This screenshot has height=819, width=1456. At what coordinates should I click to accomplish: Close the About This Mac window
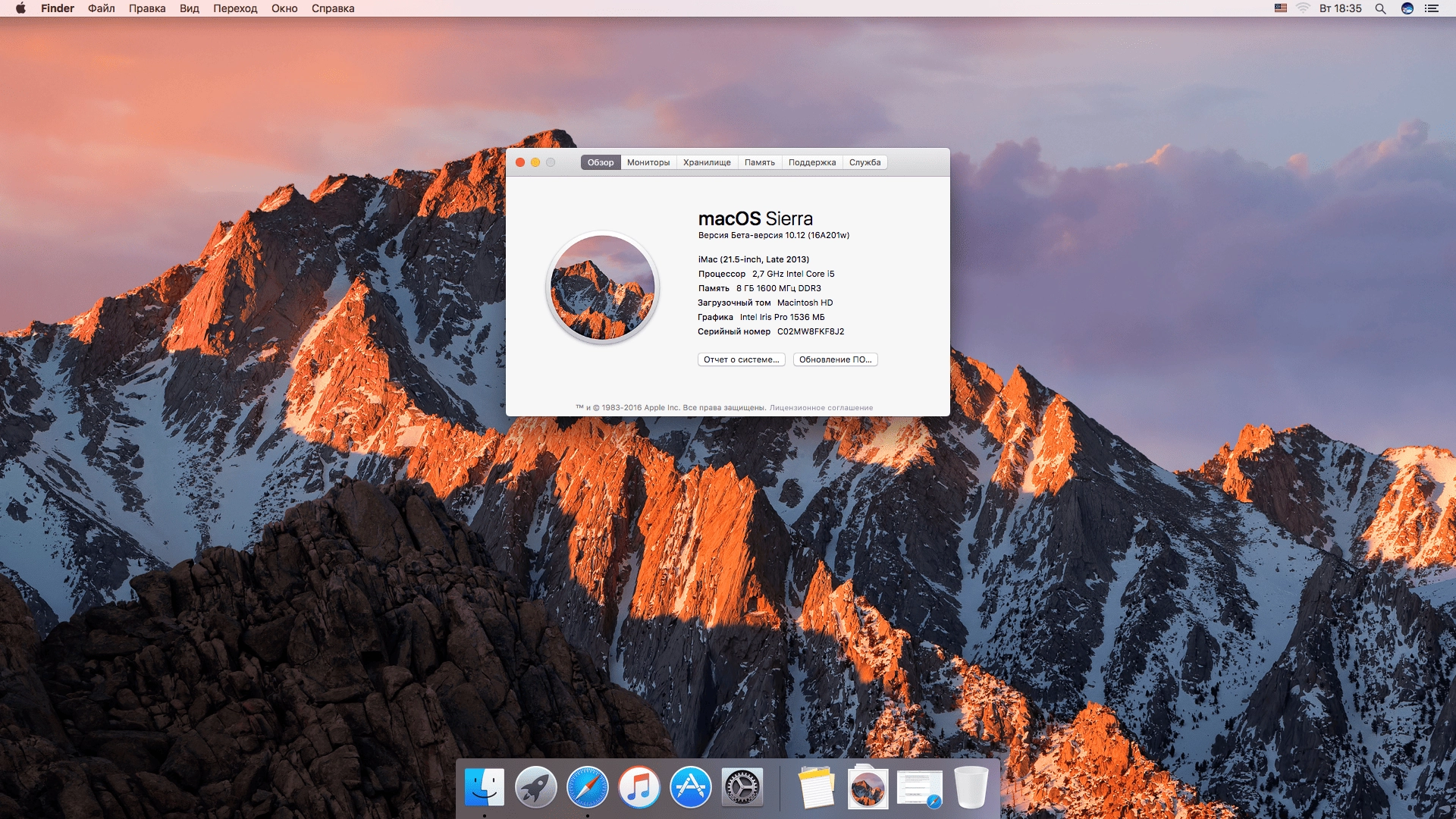[520, 162]
